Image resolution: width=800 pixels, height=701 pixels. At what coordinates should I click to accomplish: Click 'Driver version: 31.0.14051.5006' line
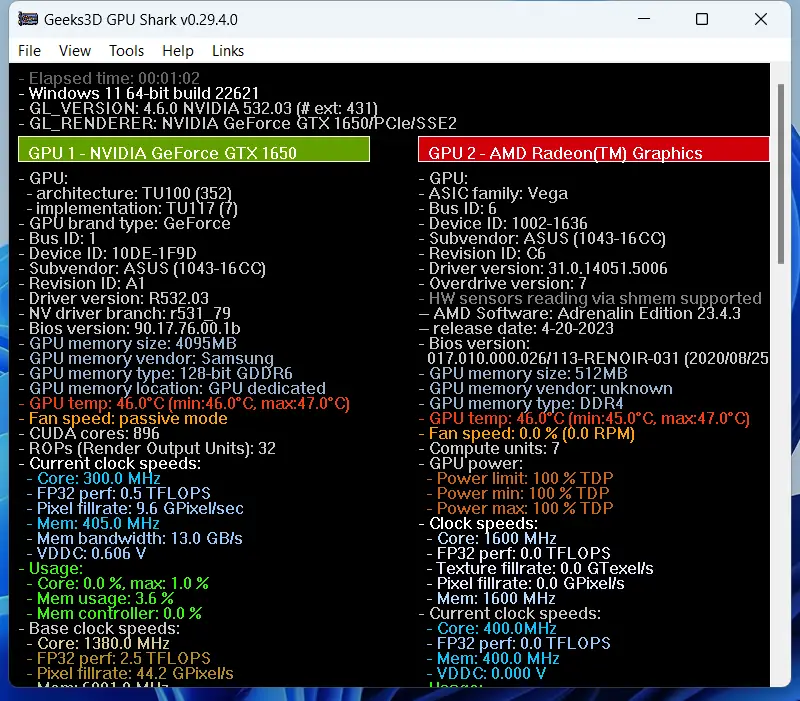543,268
